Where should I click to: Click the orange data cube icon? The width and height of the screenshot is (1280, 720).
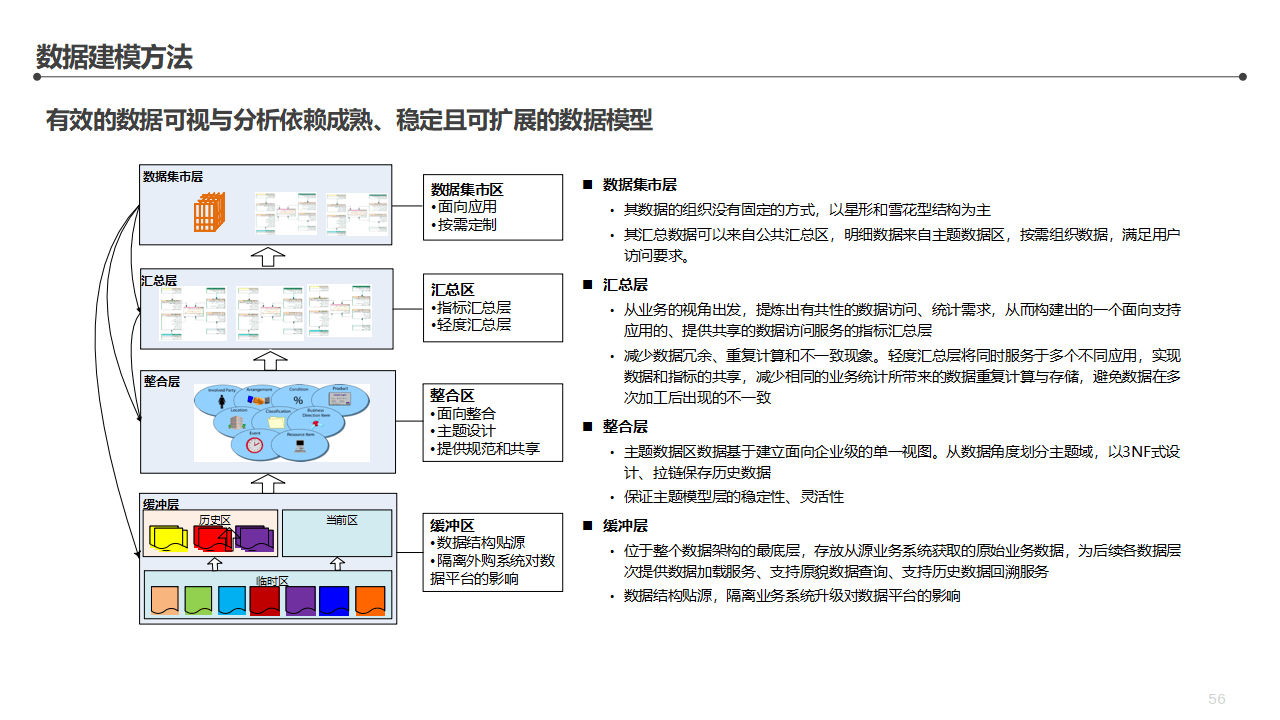[x=210, y=211]
